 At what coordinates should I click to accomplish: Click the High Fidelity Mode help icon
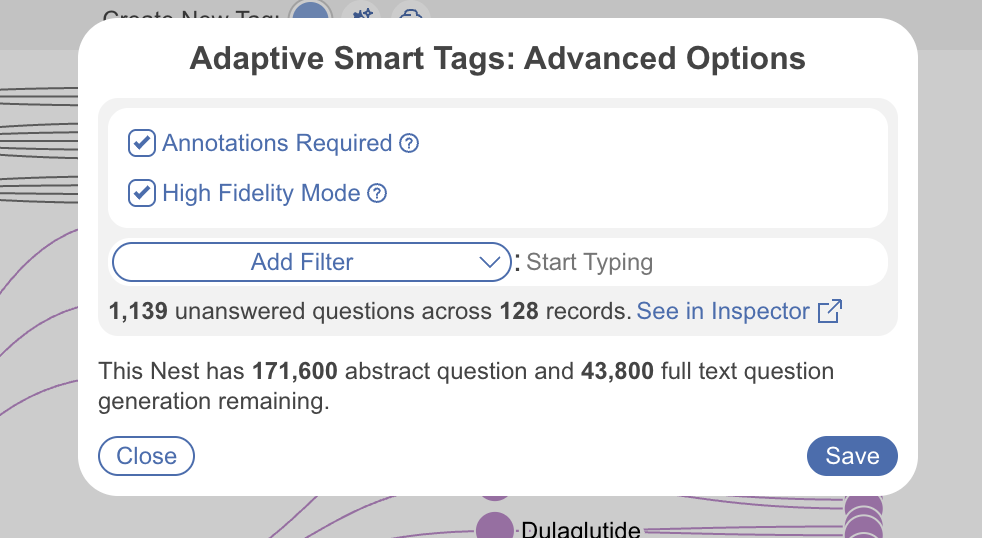tap(377, 194)
